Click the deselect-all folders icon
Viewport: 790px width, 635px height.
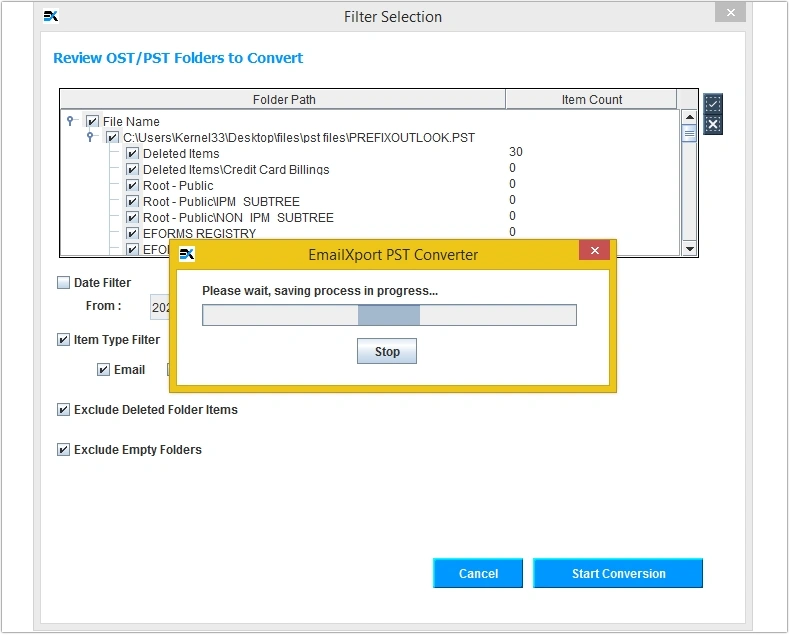[x=713, y=124]
